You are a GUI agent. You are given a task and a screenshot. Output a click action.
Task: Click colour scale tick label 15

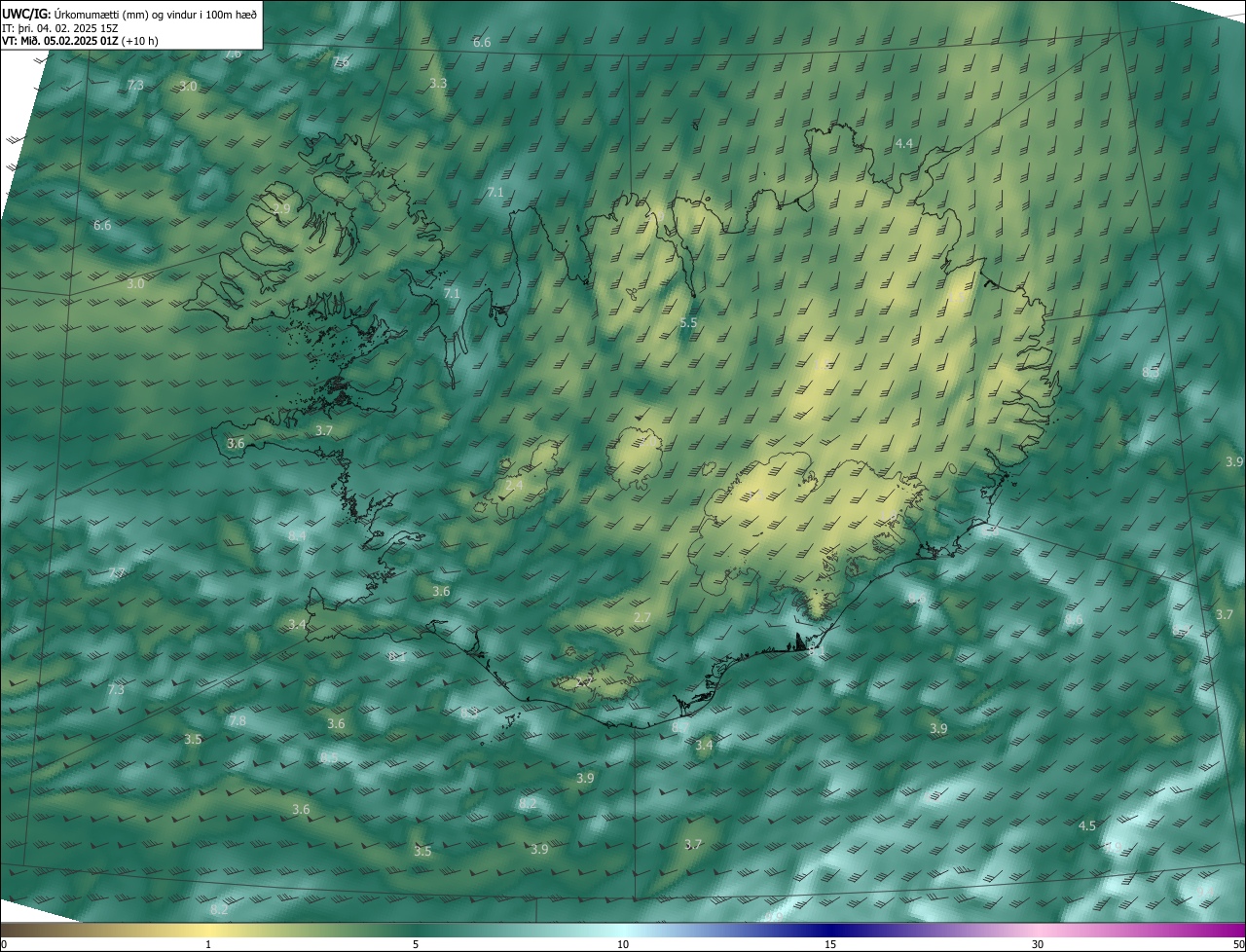pyautogui.click(x=830, y=944)
